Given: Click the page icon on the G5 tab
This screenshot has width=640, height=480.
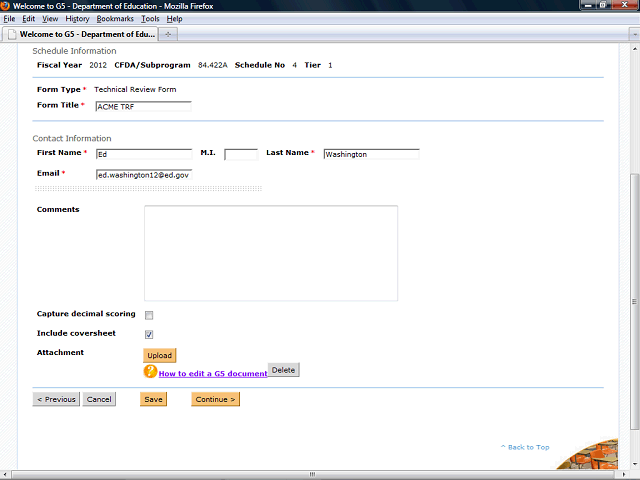Looking at the screenshot, I should (12, 33).
